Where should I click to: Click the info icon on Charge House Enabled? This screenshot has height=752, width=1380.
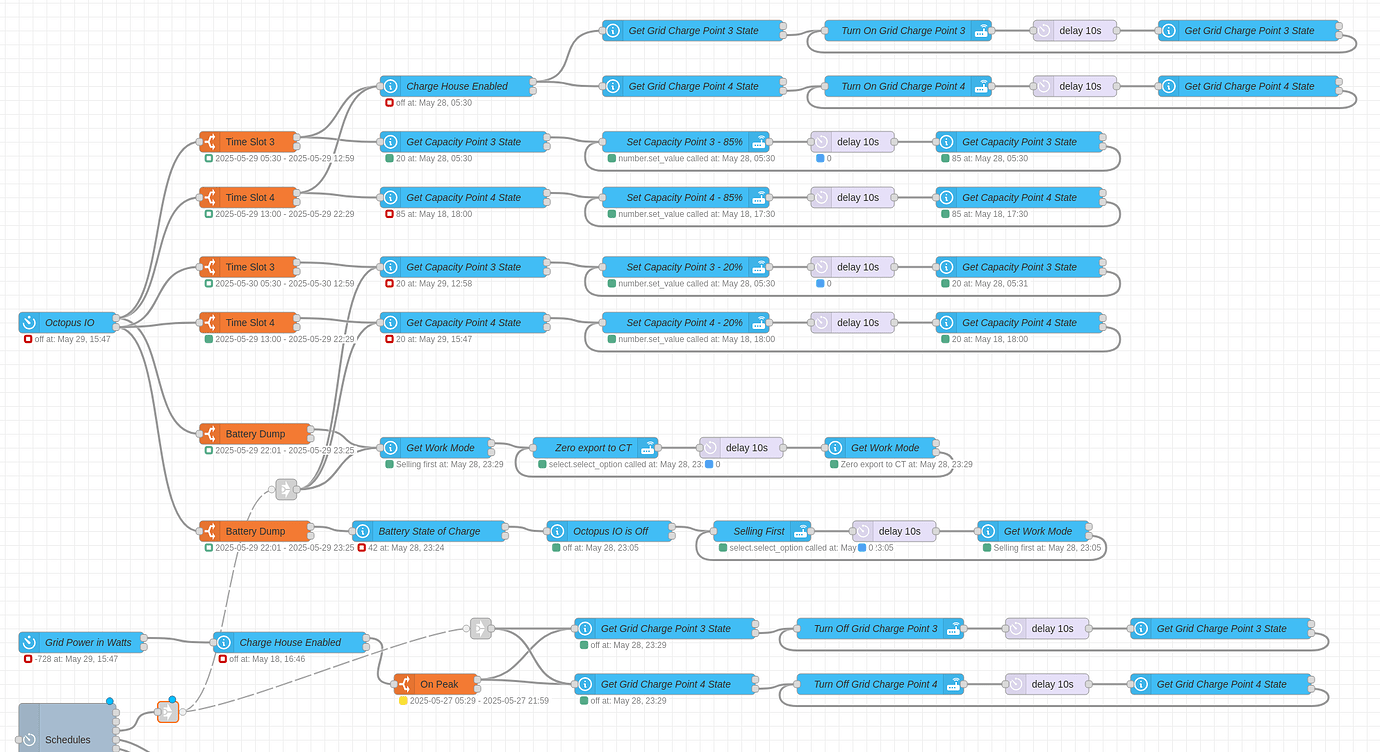click(x=390, y=86)
